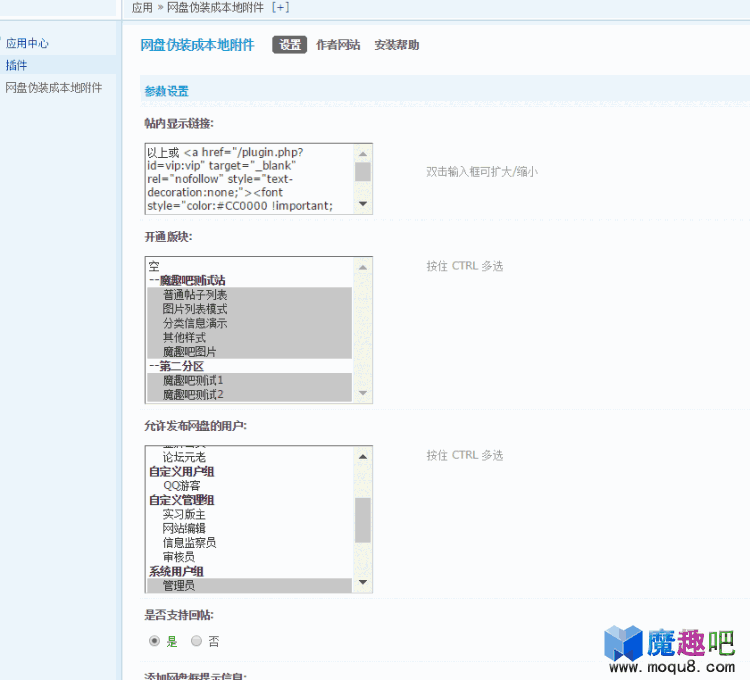
Task: Click up arrow of 开通版块 list scrollbar
Action: [363, 267]
